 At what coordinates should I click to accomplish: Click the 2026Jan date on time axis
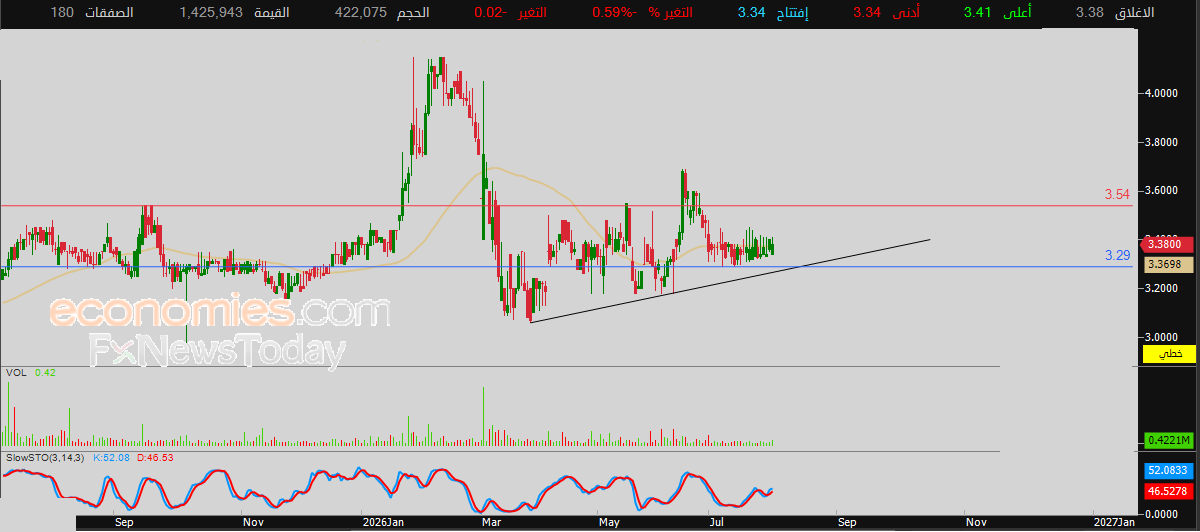(383, 521)
